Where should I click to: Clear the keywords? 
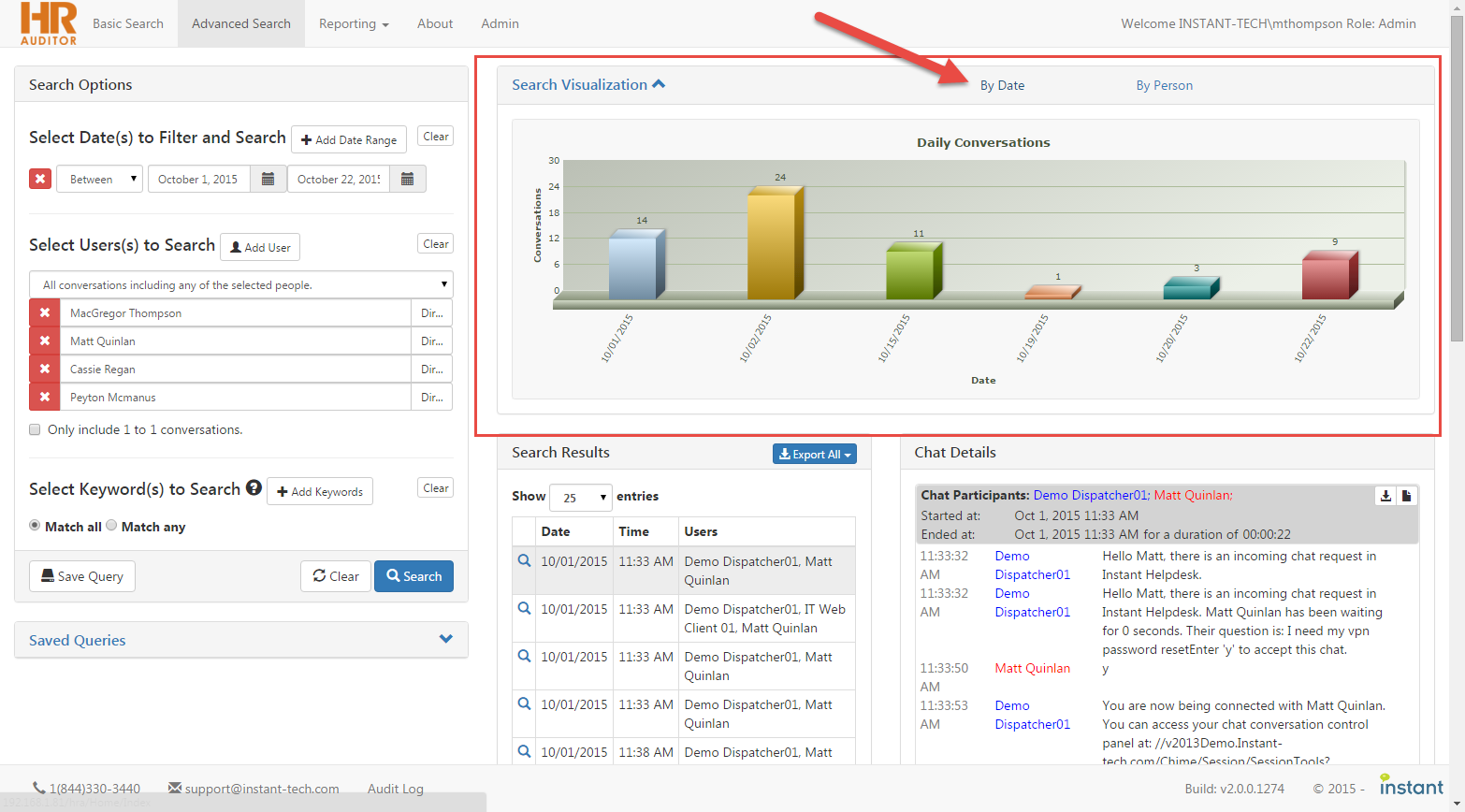[x=436, y=488]
